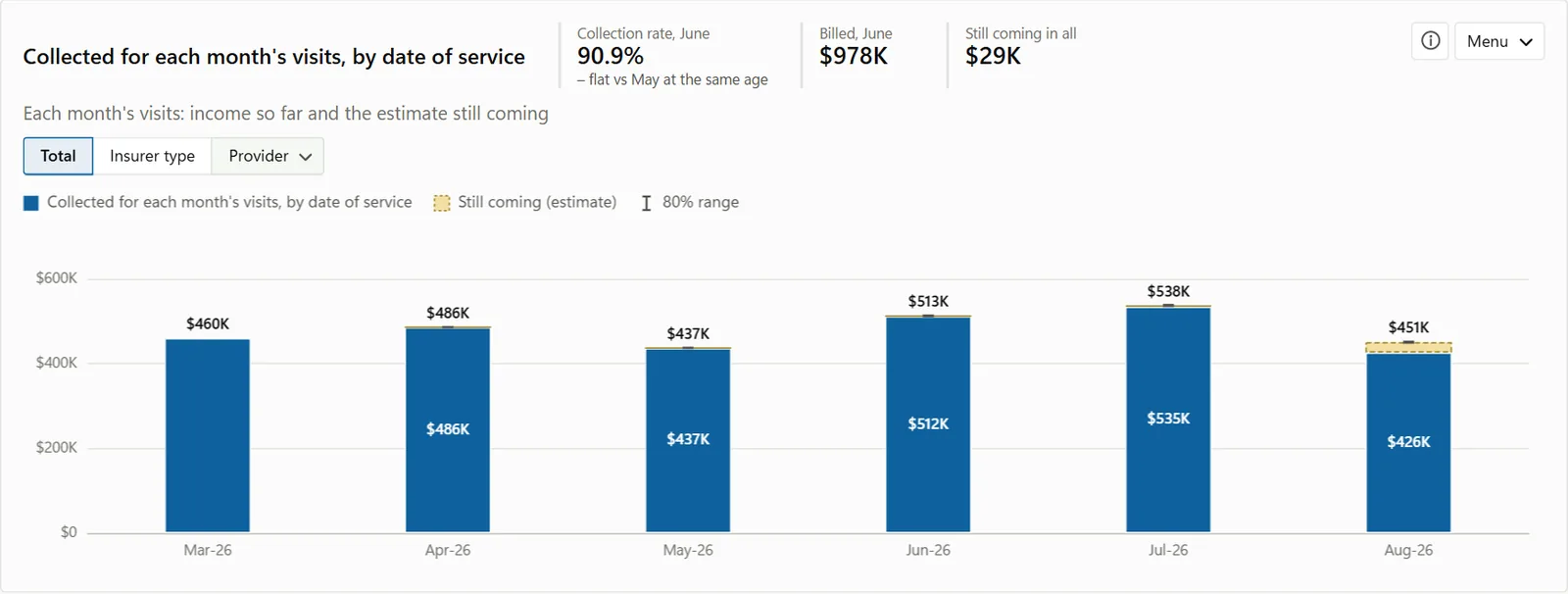1568x594 pixels.
Task: Toggle the blue Collected legend swatch
Action: click(31, 203)
